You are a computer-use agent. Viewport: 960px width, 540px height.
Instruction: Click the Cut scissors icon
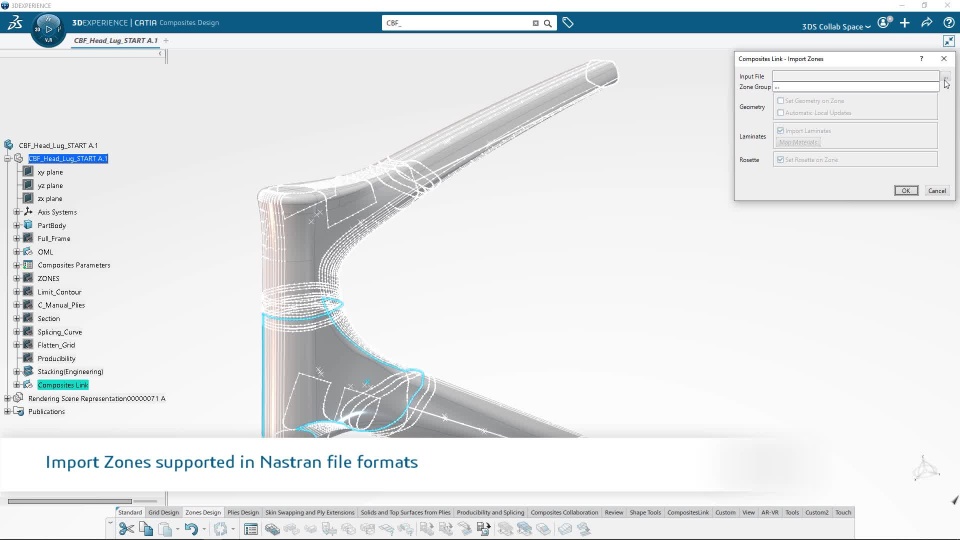tap(126, 528)
